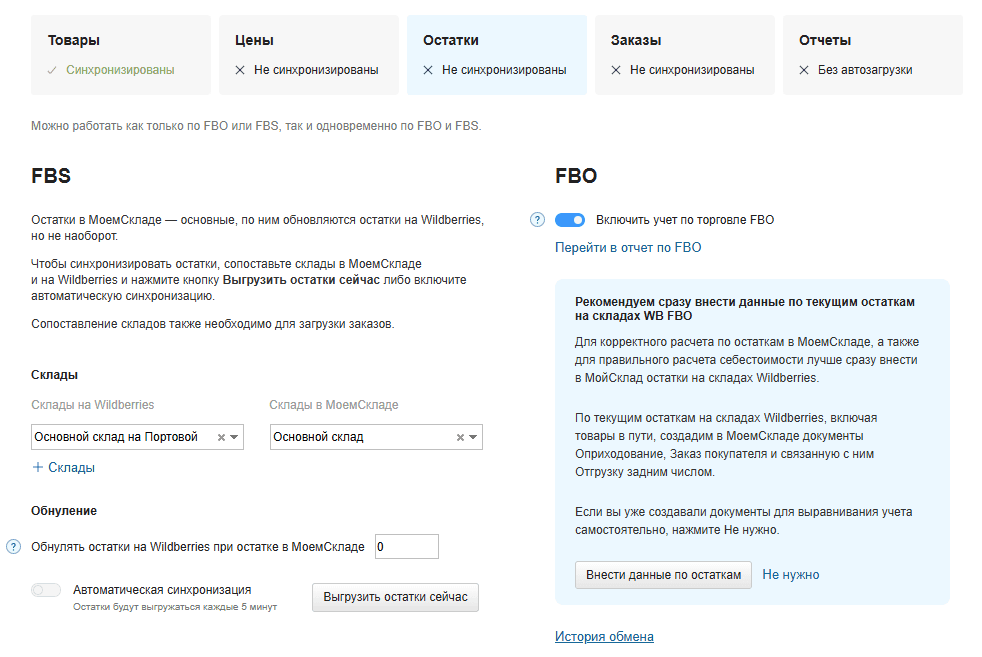Clear the МойСклад warehouse selection with x
This screenshot has height=657, width=982.
coord(460,437)
